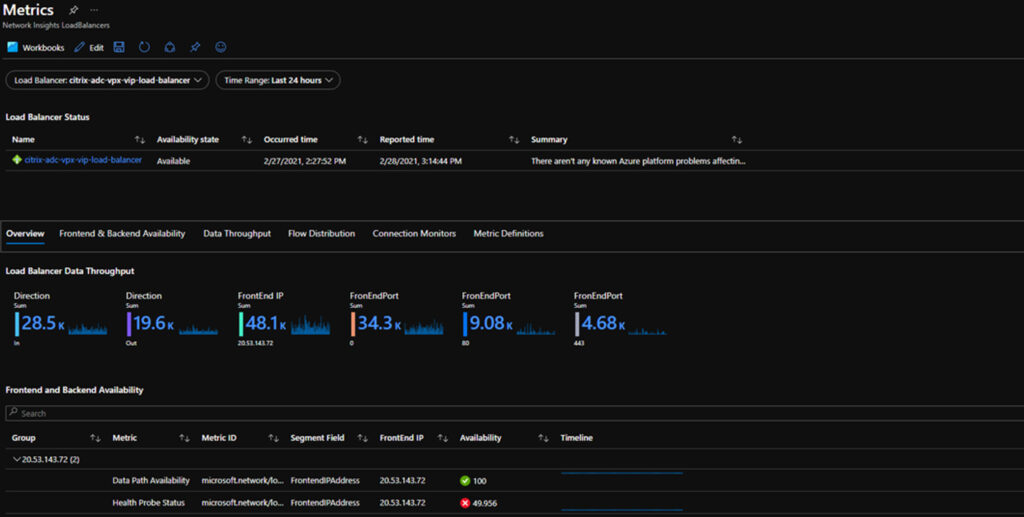The image size is (1024, 517).
Task: Open the citrix-adc-vpx-vip-load-balancer link
Action: 83,160
